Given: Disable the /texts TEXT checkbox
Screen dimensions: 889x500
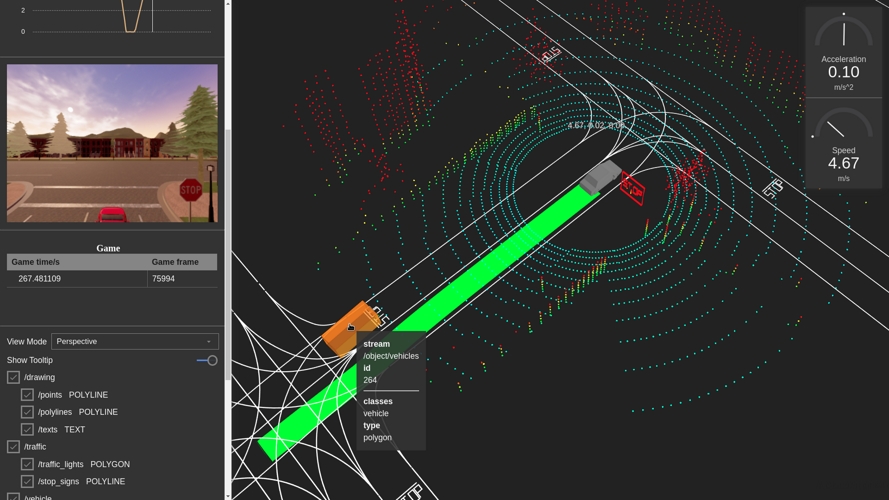Looking at the screenshot, I should tap(27, 430).
